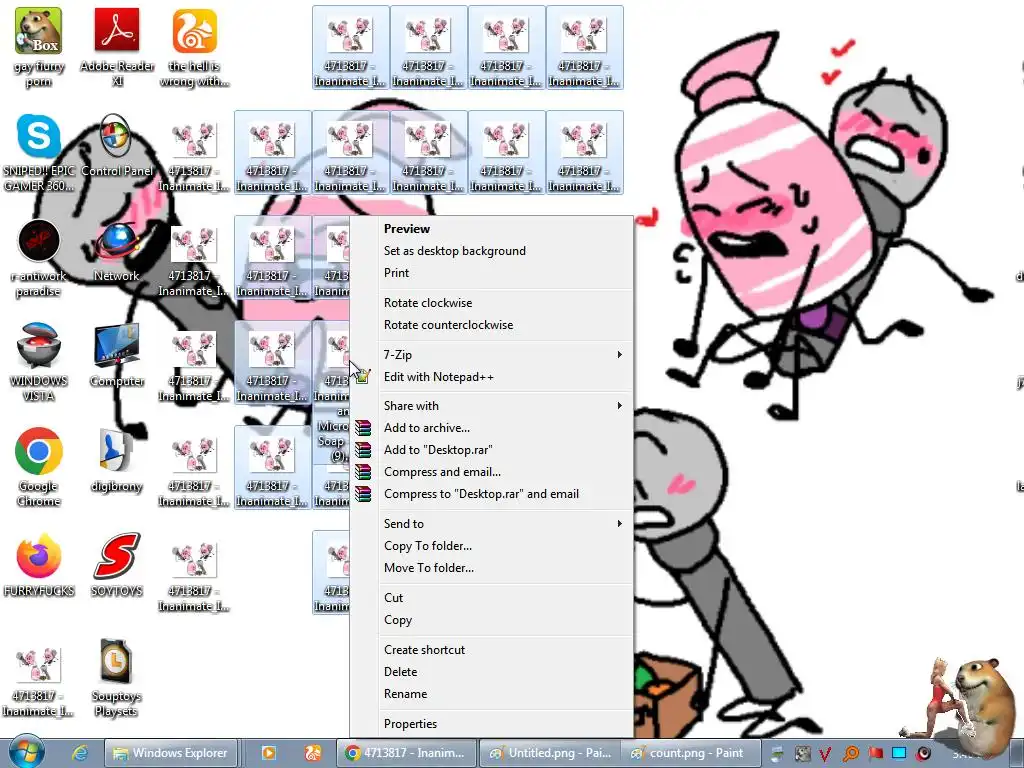
Task: Select the Computer desktop icon
Action: point(117,355)
